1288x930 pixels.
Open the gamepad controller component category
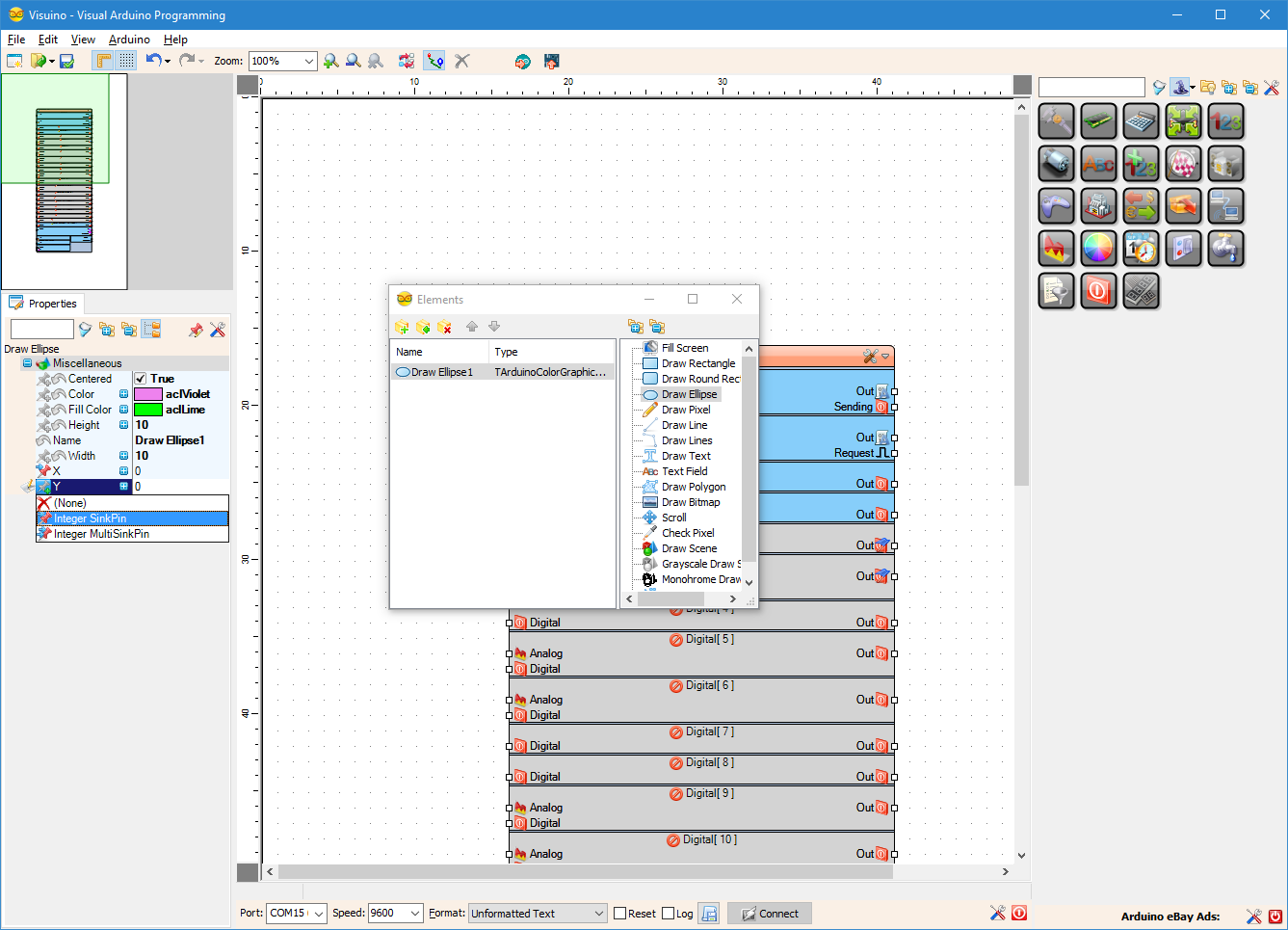click(1056, 206)
